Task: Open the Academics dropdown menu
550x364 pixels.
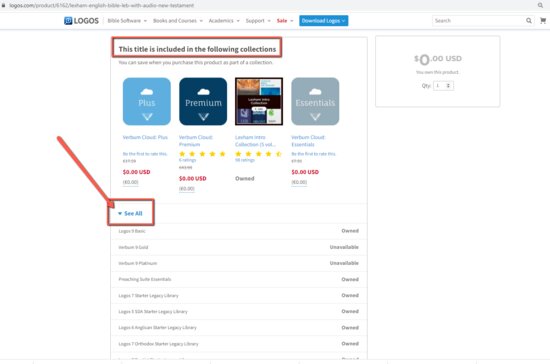Action: pos(224,21)
